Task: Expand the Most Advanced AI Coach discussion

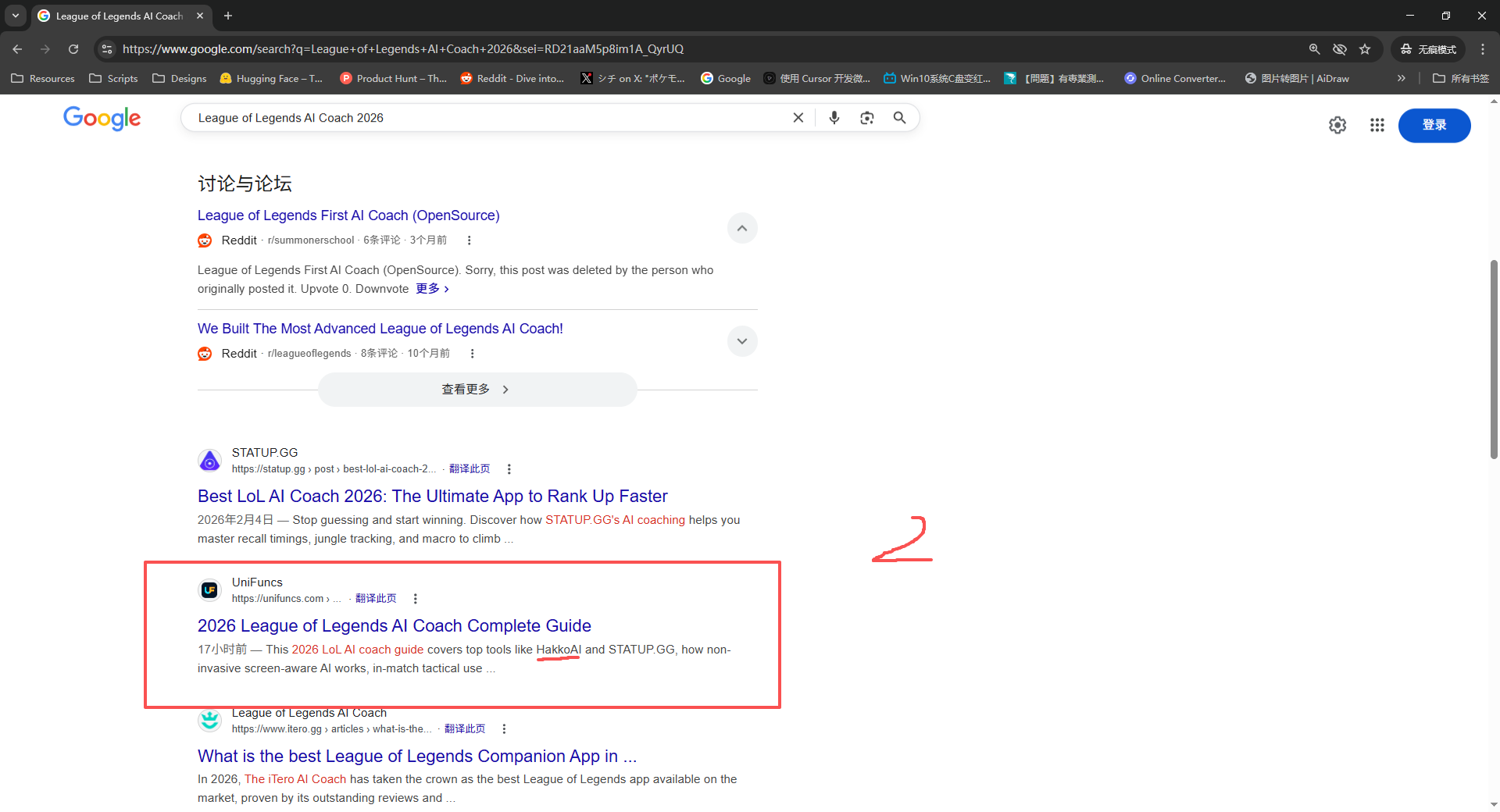Action: pyautogui.click(x=741, y=341)
